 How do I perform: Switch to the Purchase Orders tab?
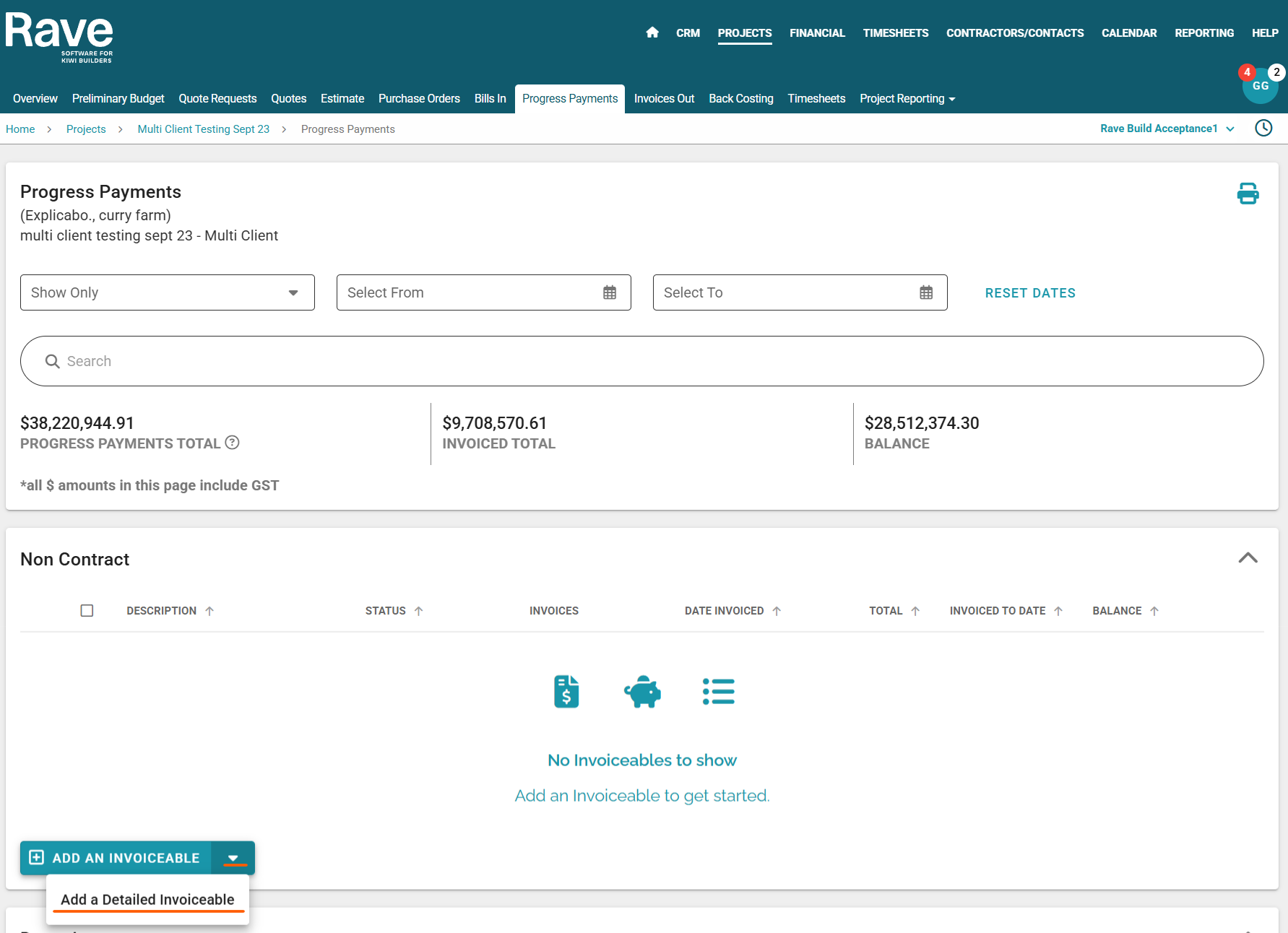(419, 99)
